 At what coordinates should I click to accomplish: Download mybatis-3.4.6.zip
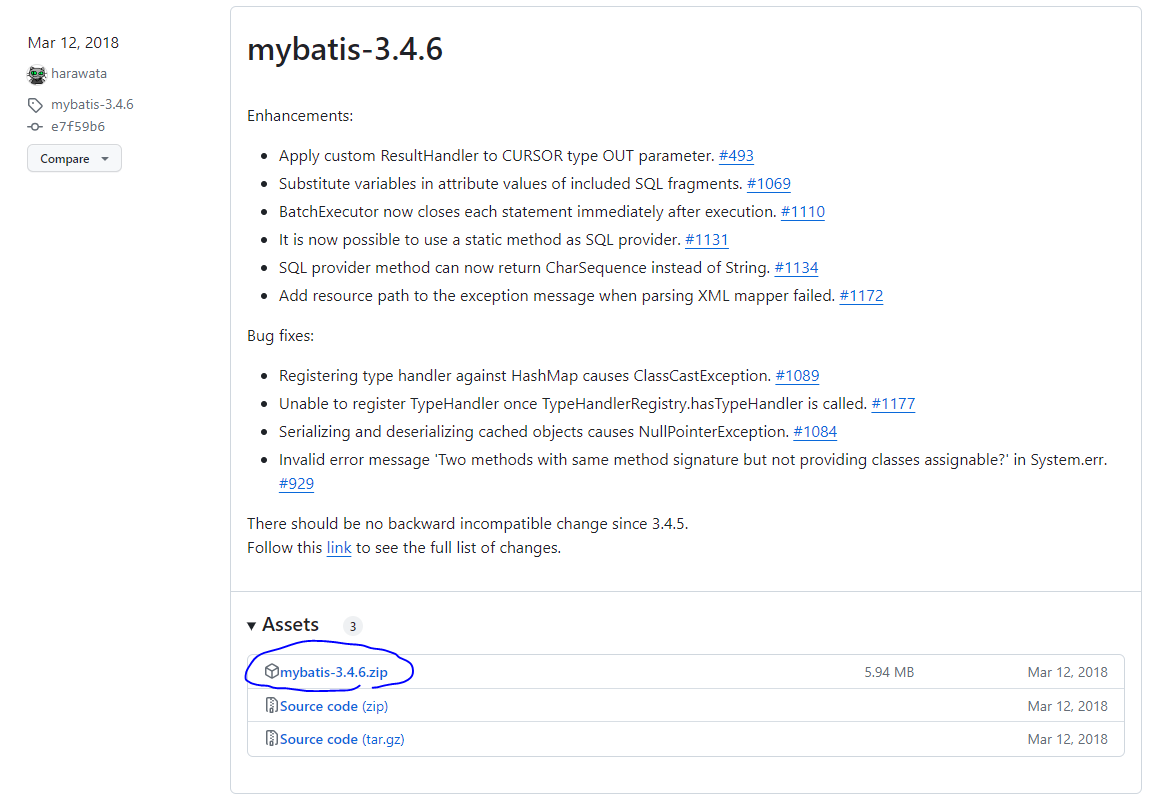coord(334,672)
